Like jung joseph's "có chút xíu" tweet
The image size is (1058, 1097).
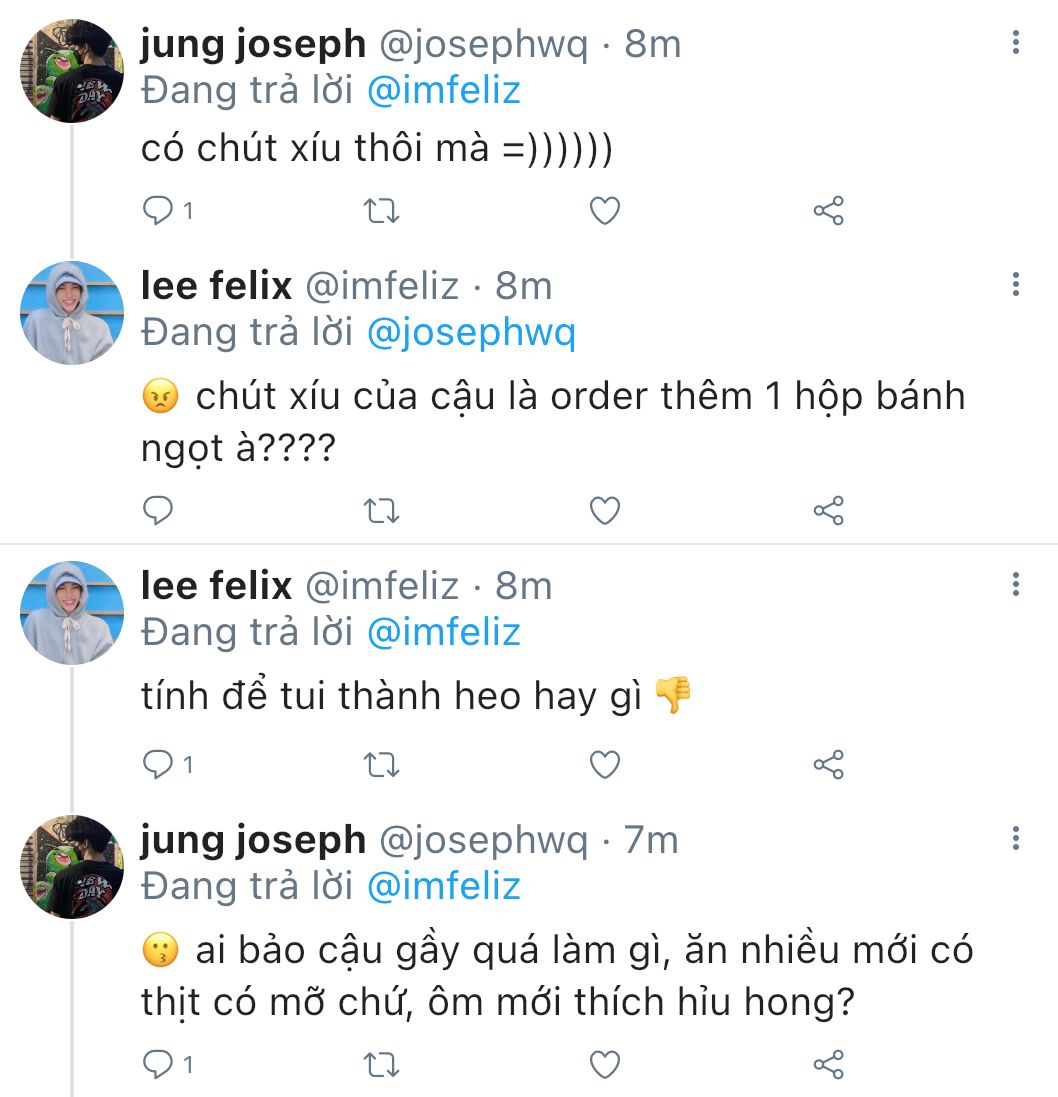(x=604, y=211)
